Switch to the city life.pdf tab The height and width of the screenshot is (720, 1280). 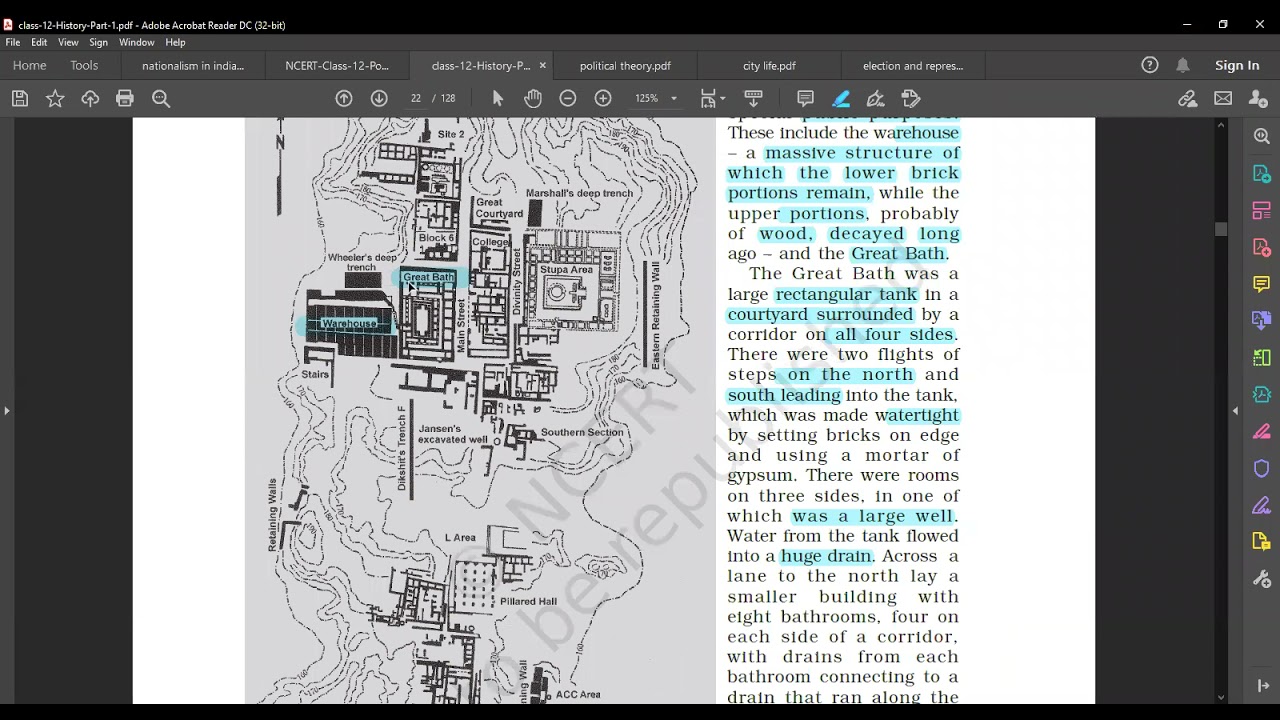coord(769,66)
